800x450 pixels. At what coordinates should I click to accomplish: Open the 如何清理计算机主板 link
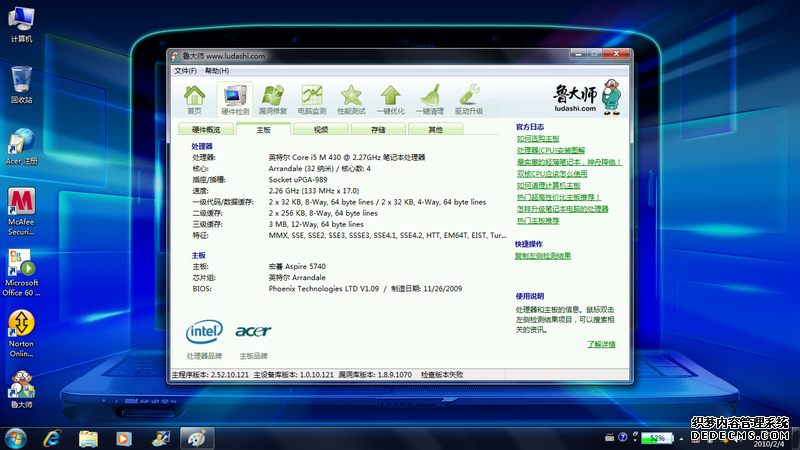point(548,186)
